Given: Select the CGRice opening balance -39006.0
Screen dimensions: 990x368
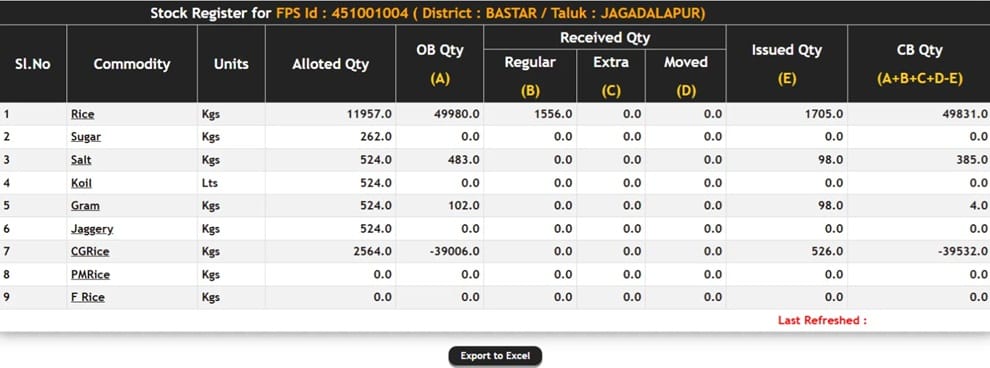Looking at the screenshot, I should click(x=455, y=251).
